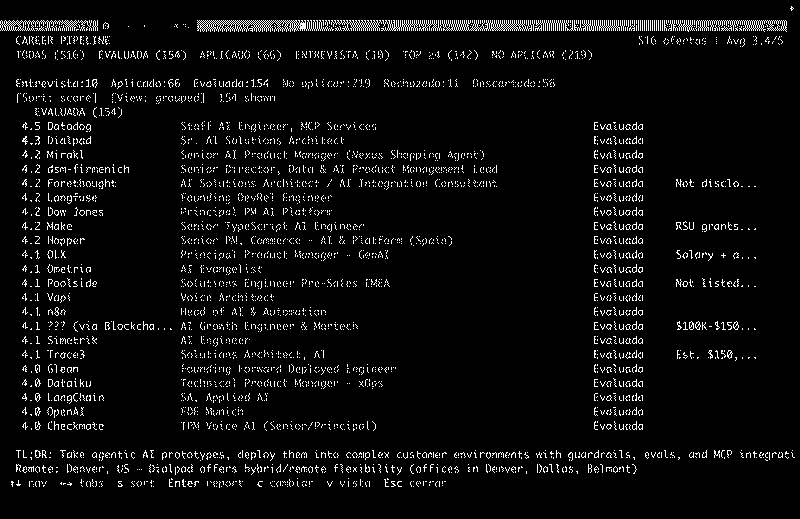Select the APLICADO (66) tab
Viewport: 800px width, 519px height.
tap(240, 55)
